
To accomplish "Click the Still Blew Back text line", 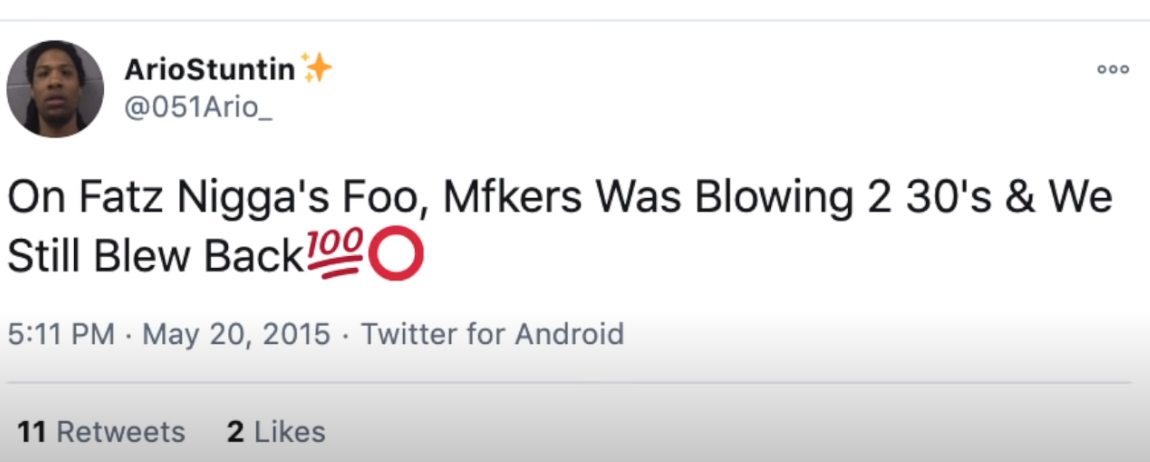I will pos(155,258).
